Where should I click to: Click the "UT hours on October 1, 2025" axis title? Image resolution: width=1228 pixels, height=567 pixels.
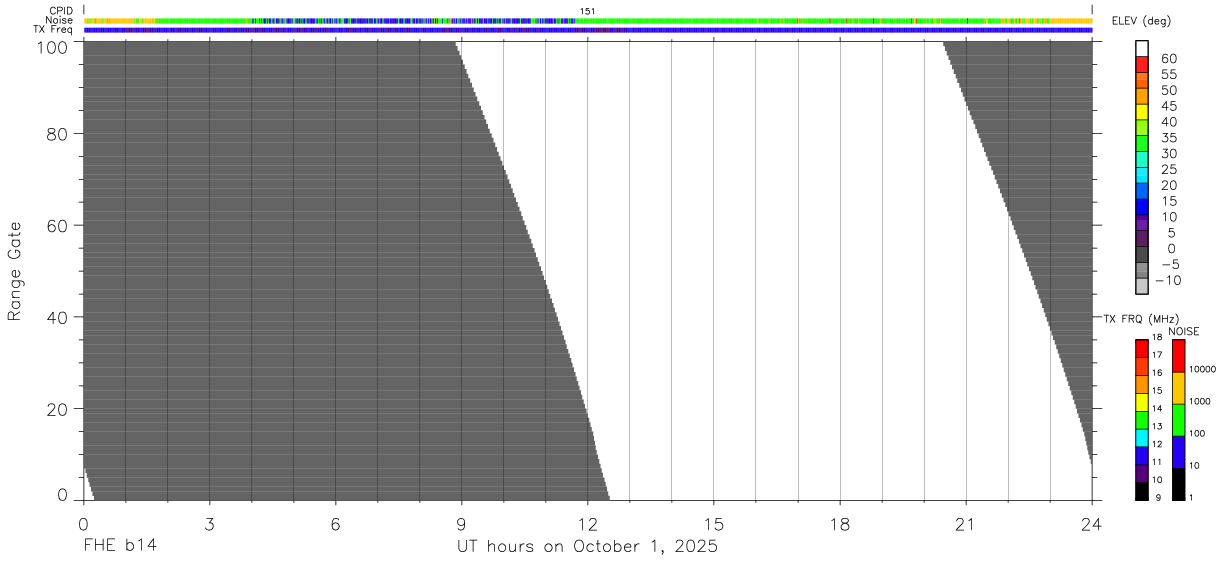click(x=588, y=547)
